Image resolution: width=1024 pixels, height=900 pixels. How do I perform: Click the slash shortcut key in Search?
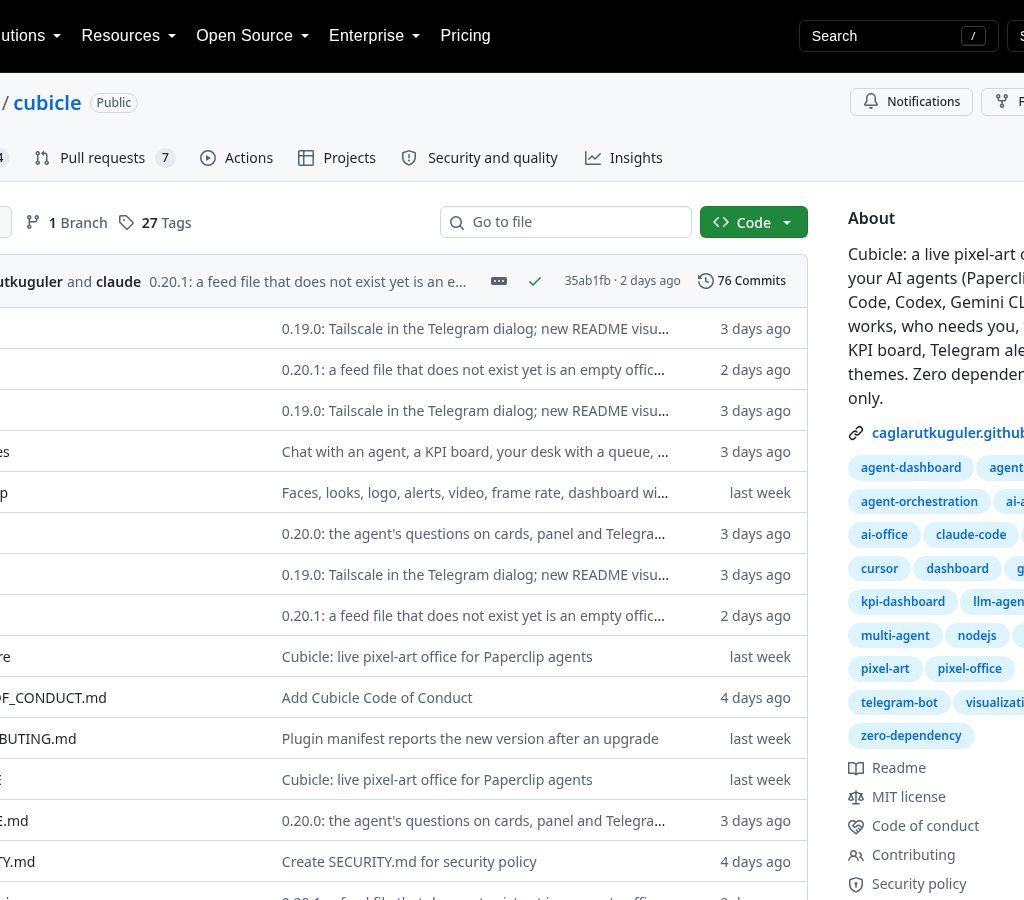(972, 36)
